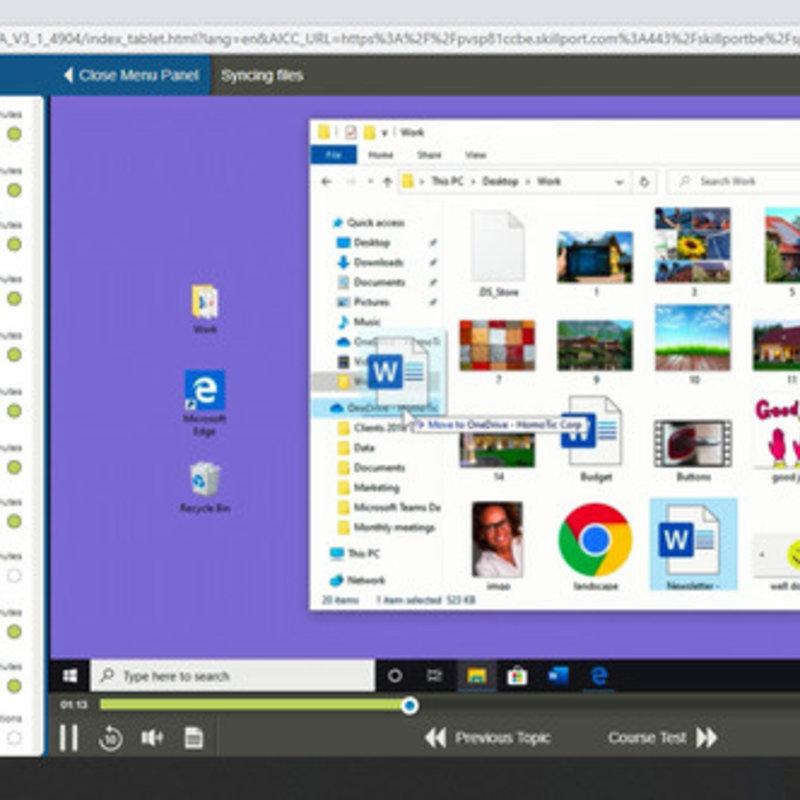Select the Monthly meetings folder
This screenshot has height=800, width=800.
[387, 527]
